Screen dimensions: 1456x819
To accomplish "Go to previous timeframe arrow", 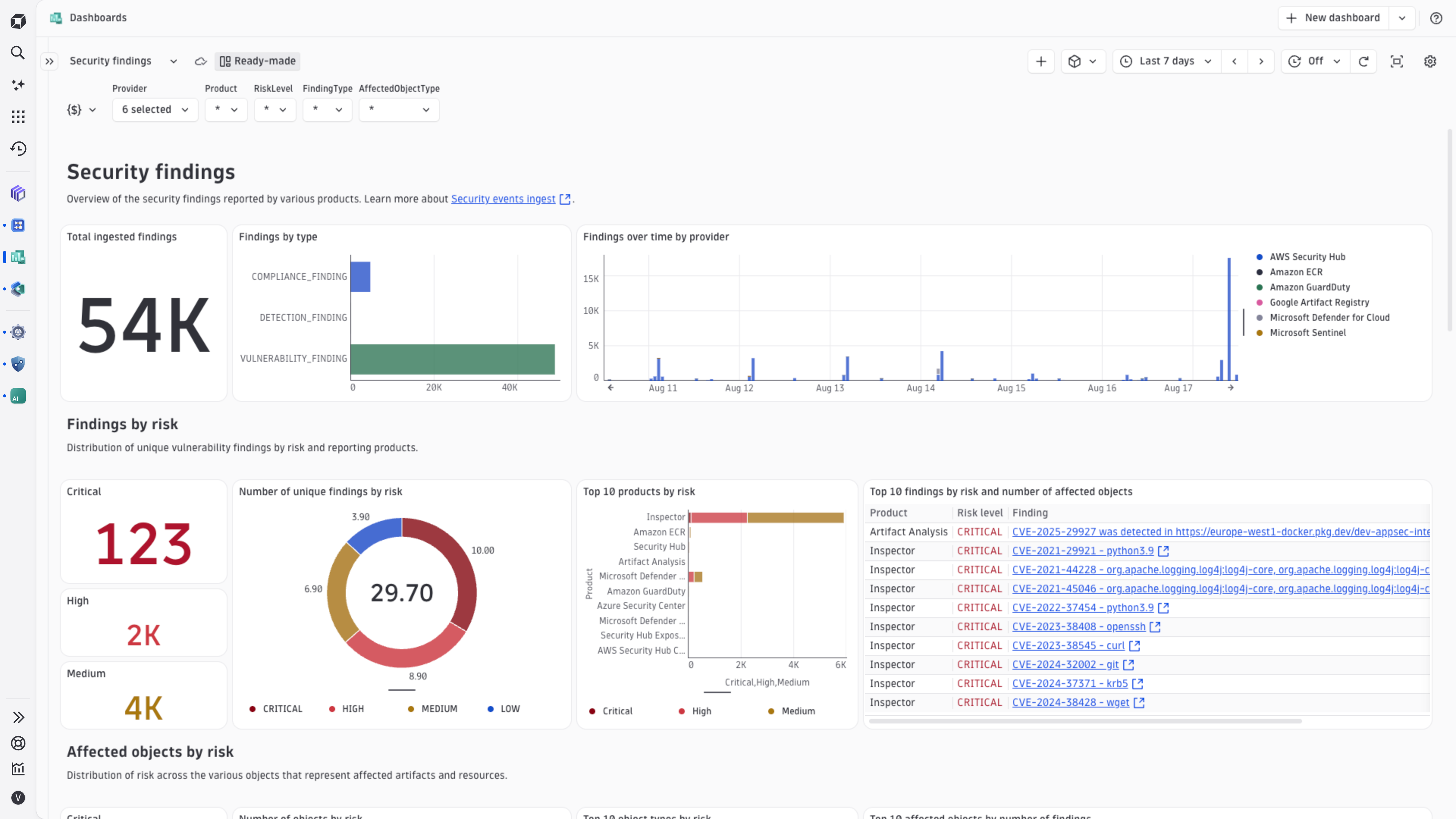I will coord(1235,61).
